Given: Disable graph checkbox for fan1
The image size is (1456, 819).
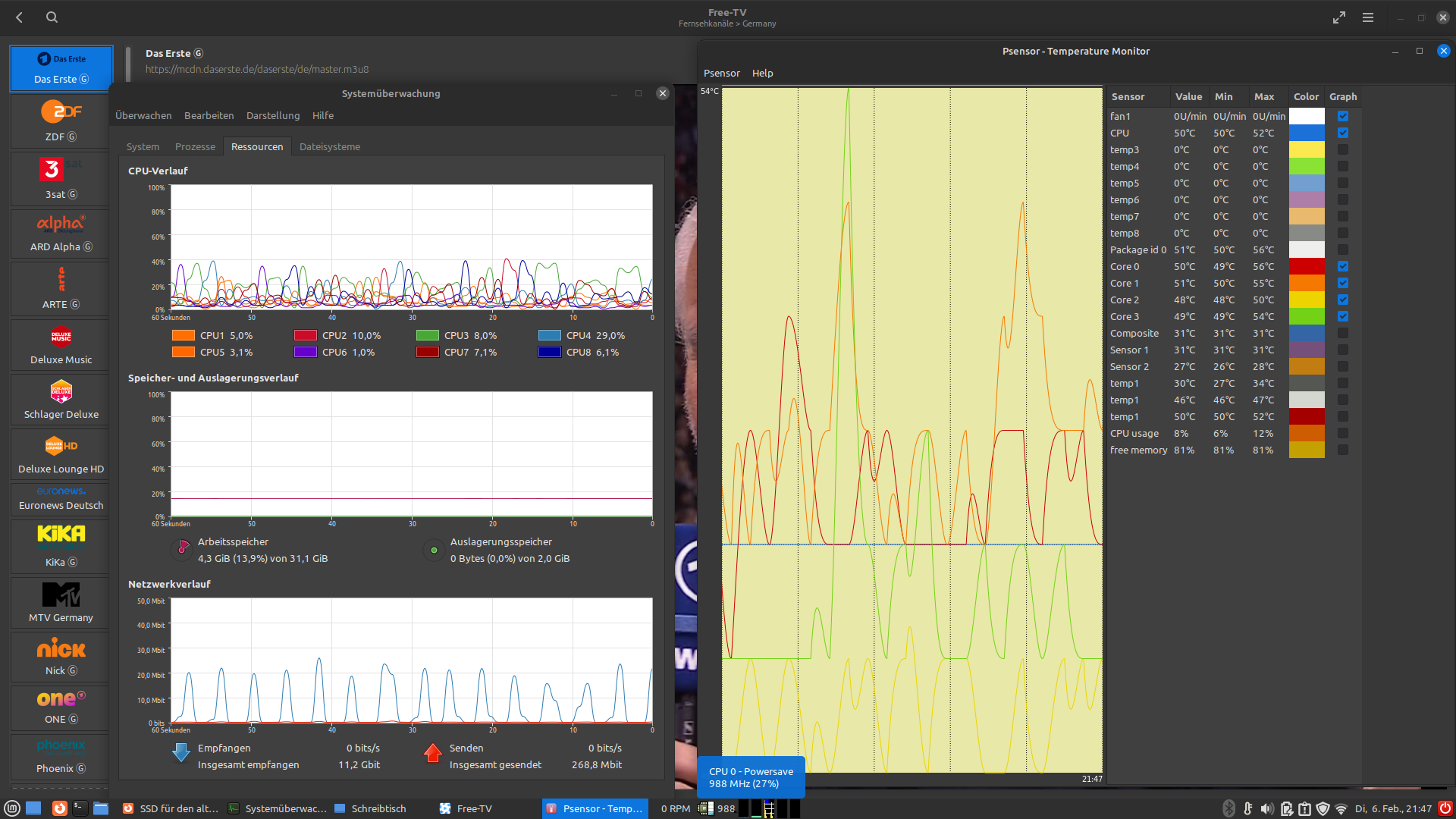Looking at the screenshot, I should (1343, 116).
